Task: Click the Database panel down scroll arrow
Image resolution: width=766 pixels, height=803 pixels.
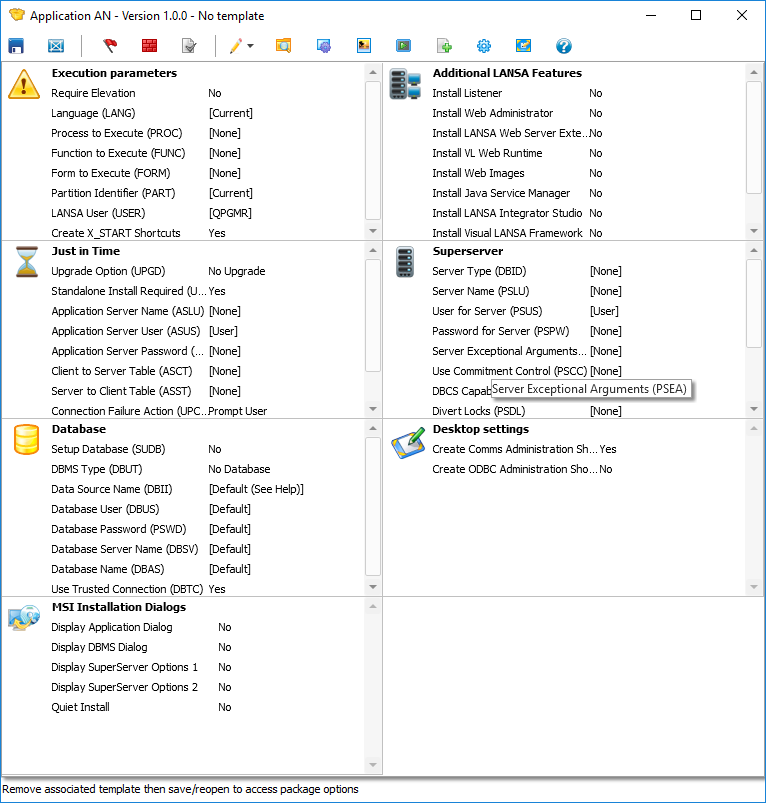Action: pyautogui.click(x=373, y=586)
